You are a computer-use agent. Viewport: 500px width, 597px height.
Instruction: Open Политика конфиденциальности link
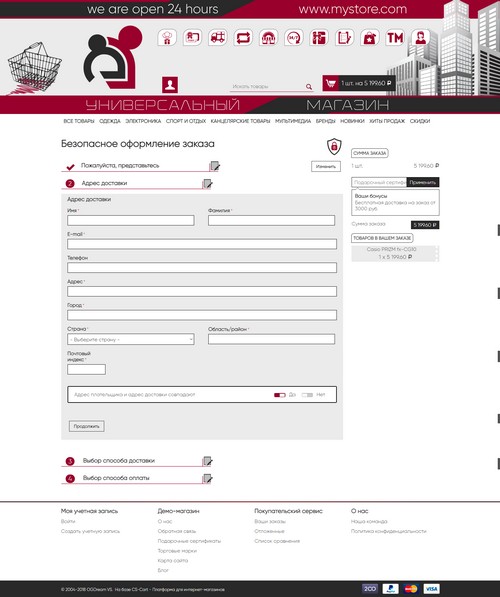pyautogui.click(x=388, y=531)
